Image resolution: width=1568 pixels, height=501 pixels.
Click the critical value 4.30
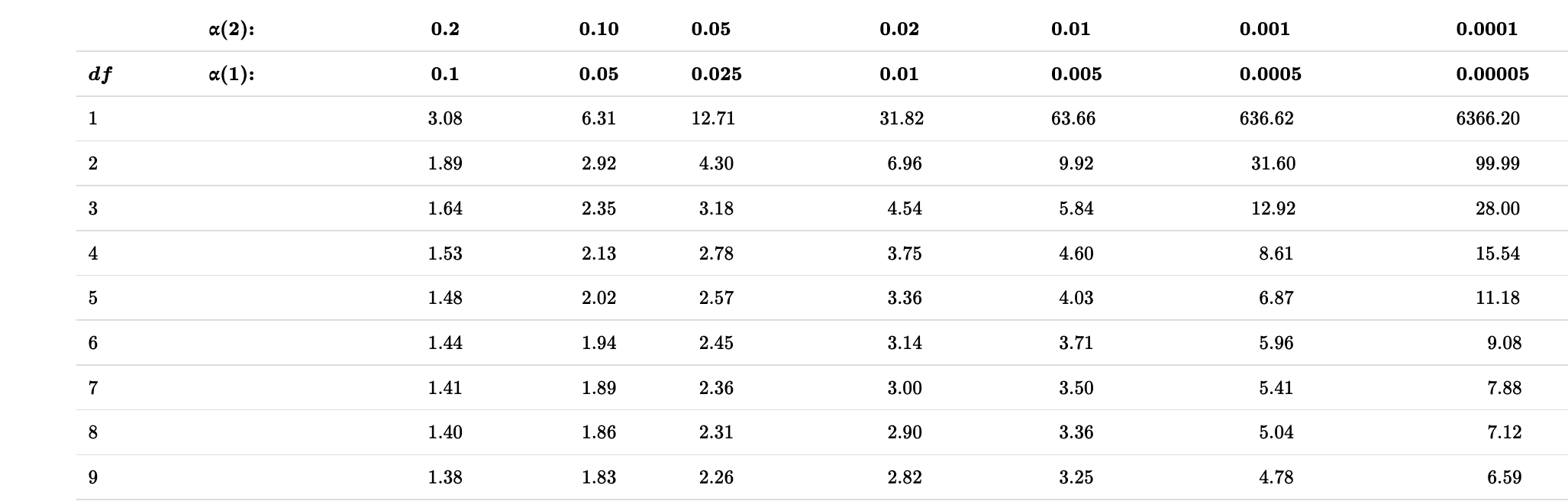[716, 163]
